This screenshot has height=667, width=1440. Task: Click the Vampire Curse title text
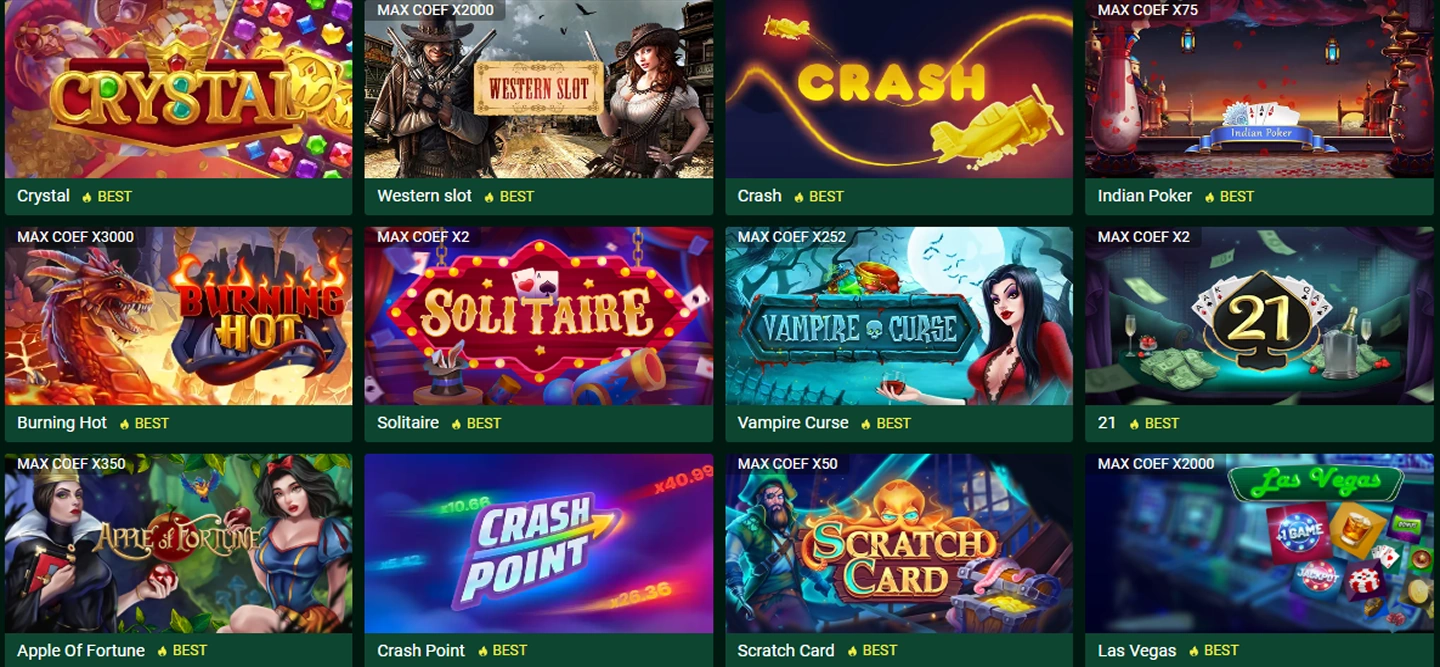pos(793,423)
